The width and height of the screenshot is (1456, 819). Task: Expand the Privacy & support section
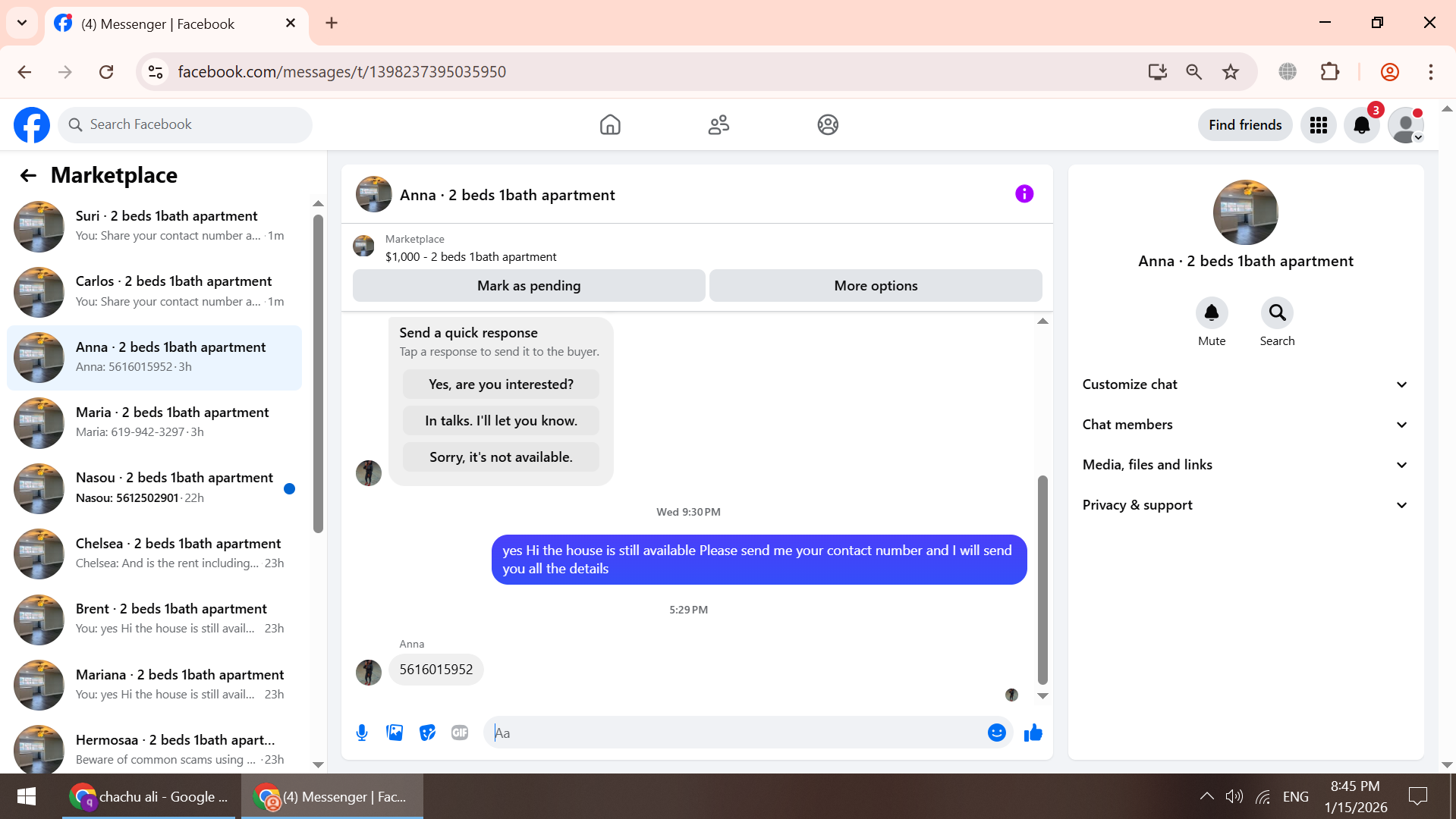tap(1245, 505)
